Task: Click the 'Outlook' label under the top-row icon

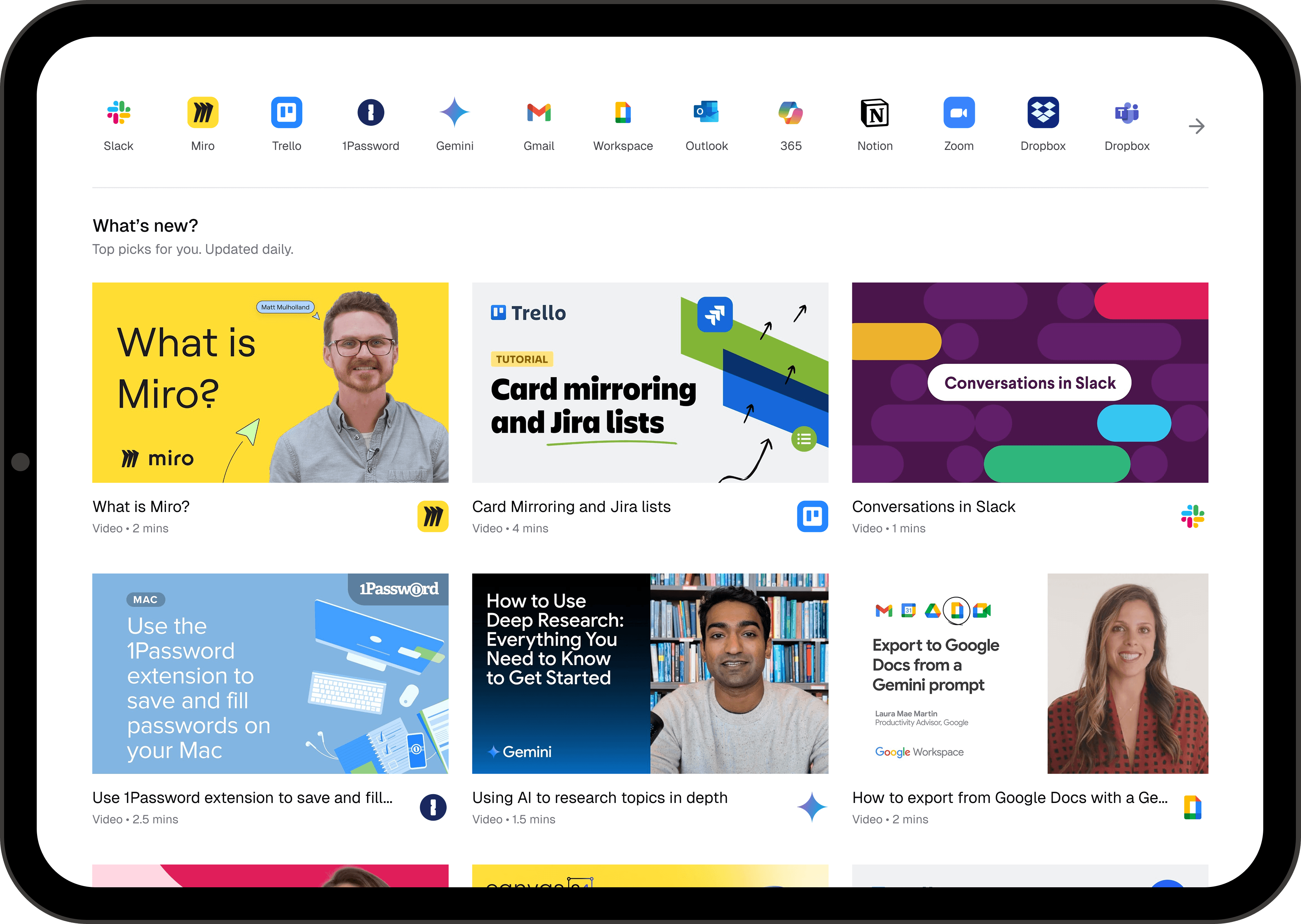Action: [x=707, y=146]
